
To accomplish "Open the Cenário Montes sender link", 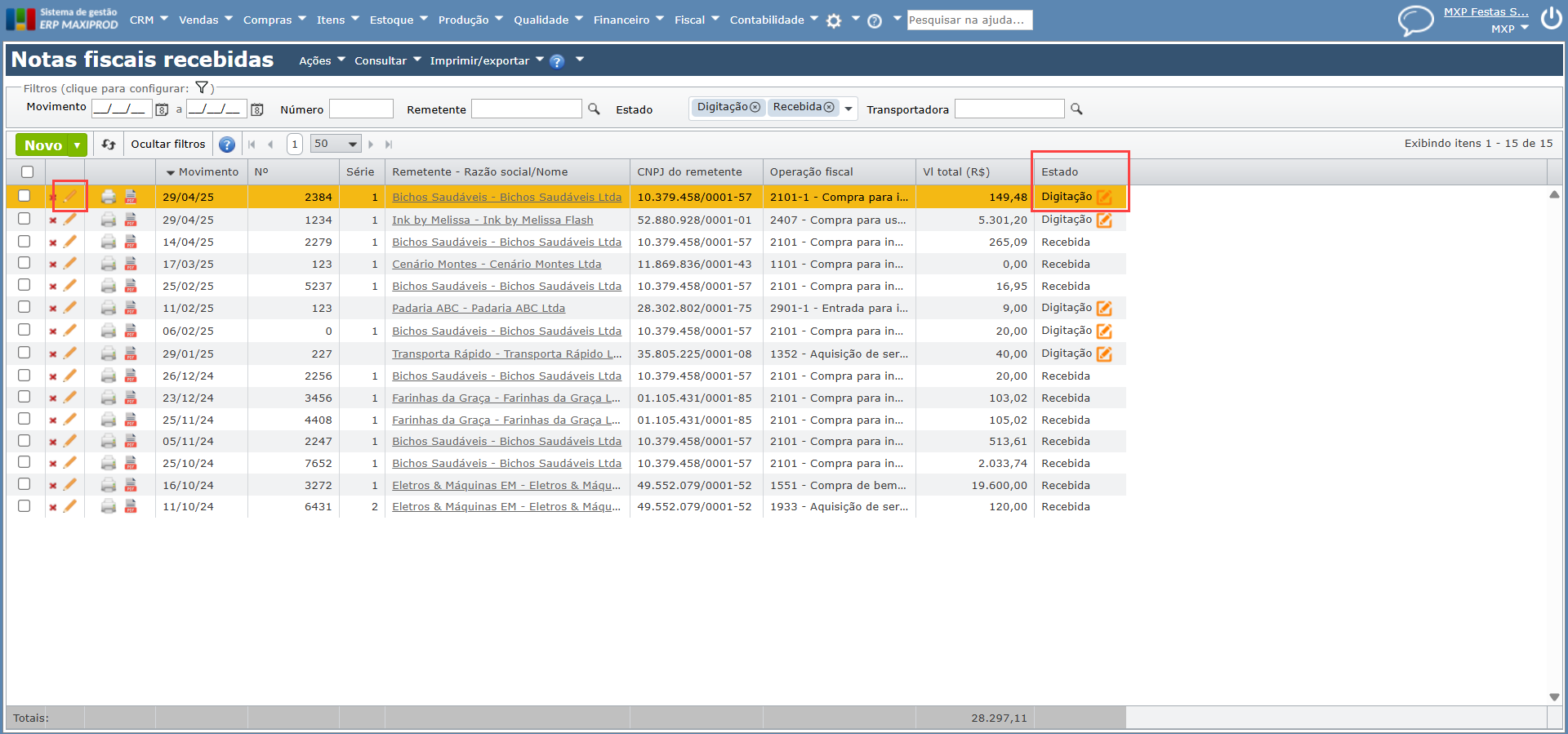I will (497, 264).
